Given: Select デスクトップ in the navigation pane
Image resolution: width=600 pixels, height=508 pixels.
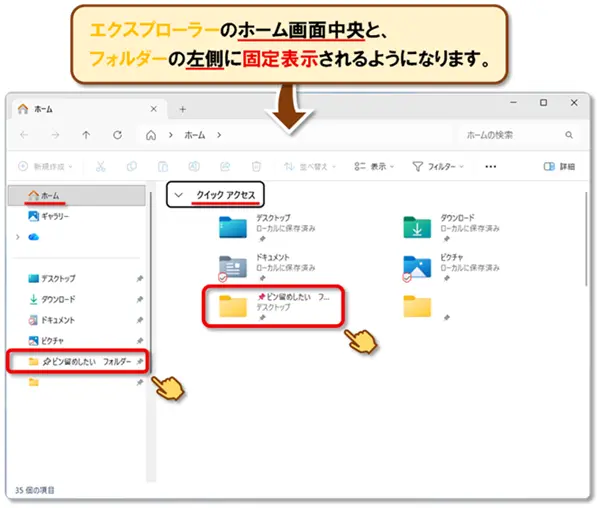Looking at the screenshot, I should 77,278.
